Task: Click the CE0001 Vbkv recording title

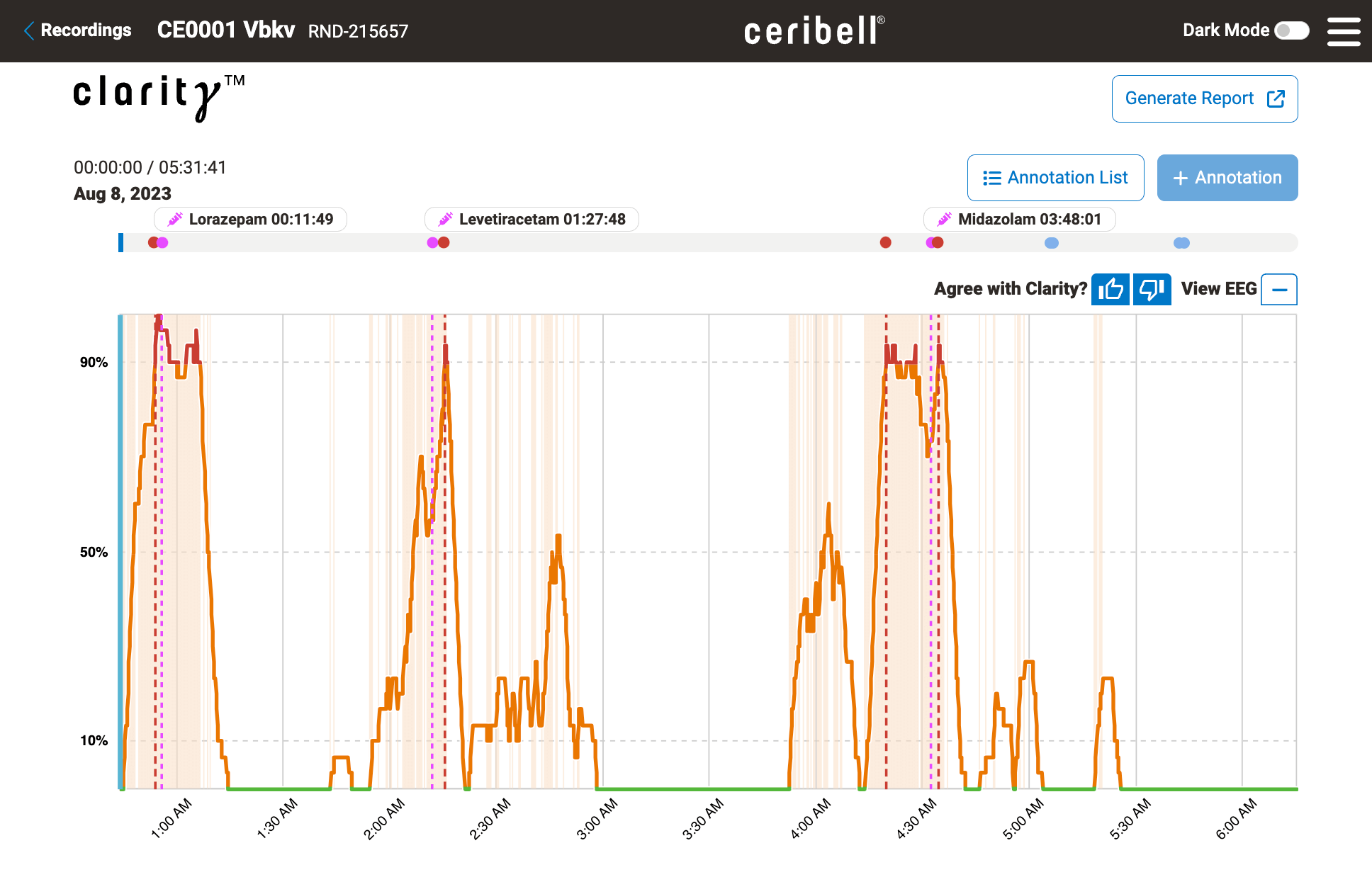Action: [x=226, y=30]
